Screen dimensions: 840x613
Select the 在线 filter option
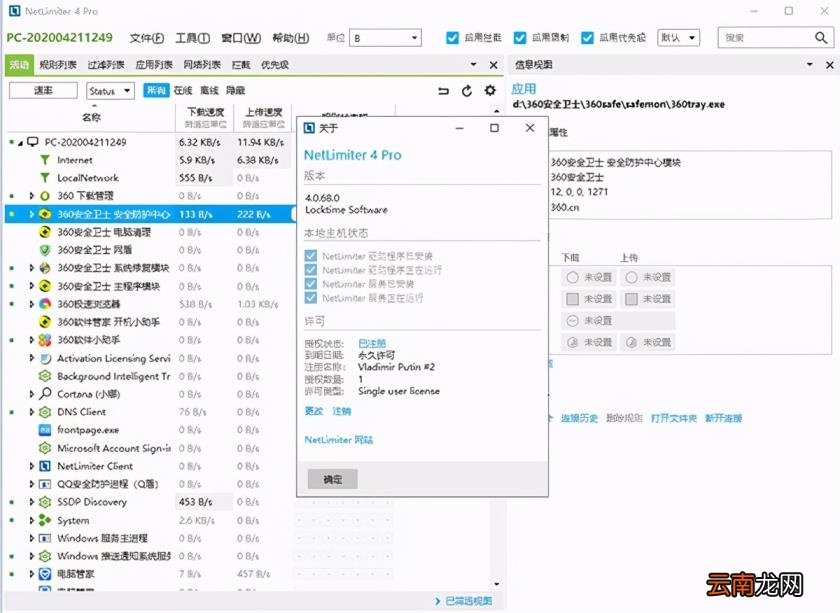(x=183, y=91)
